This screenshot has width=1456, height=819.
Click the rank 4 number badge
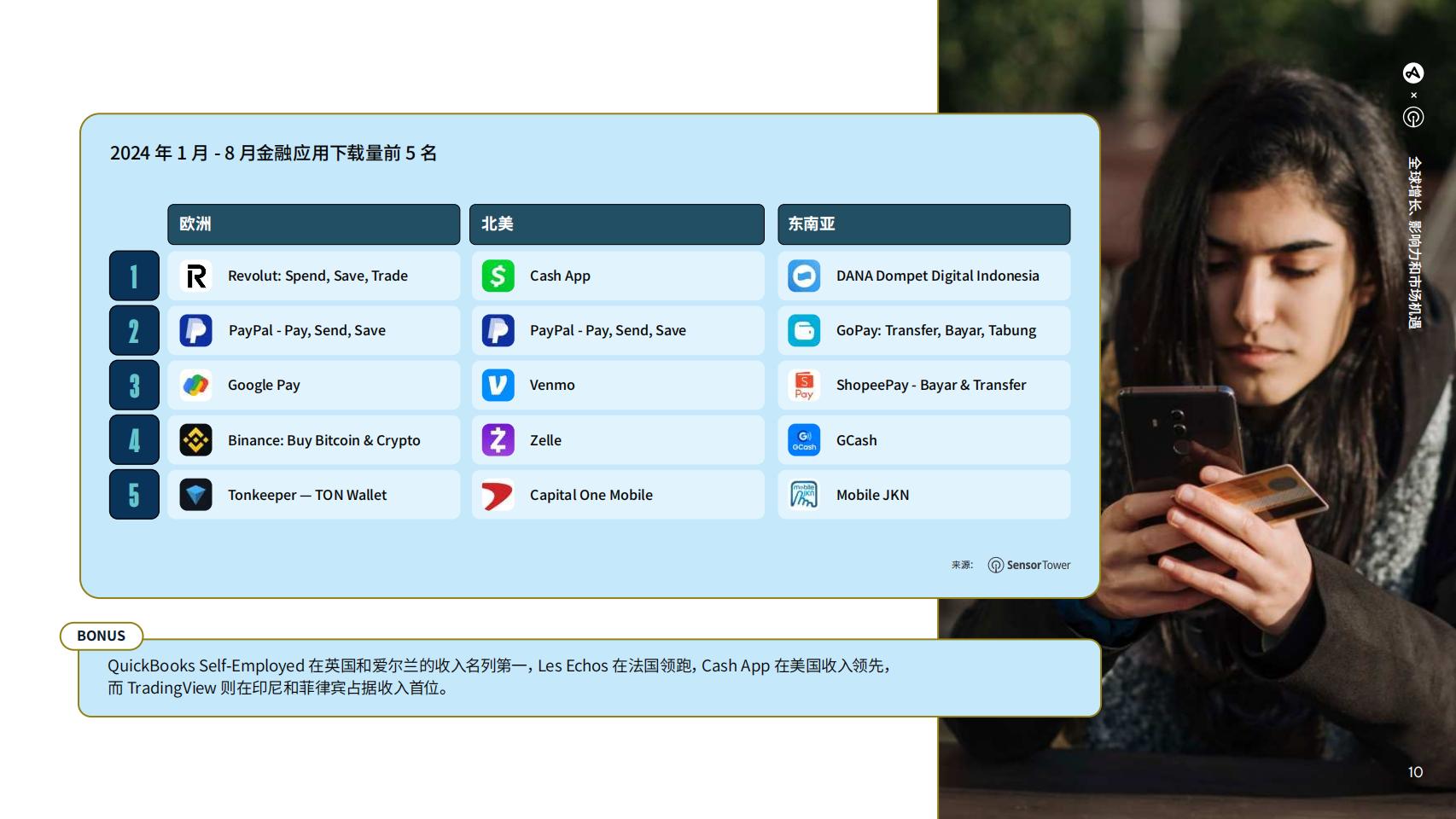pos(134,440)
